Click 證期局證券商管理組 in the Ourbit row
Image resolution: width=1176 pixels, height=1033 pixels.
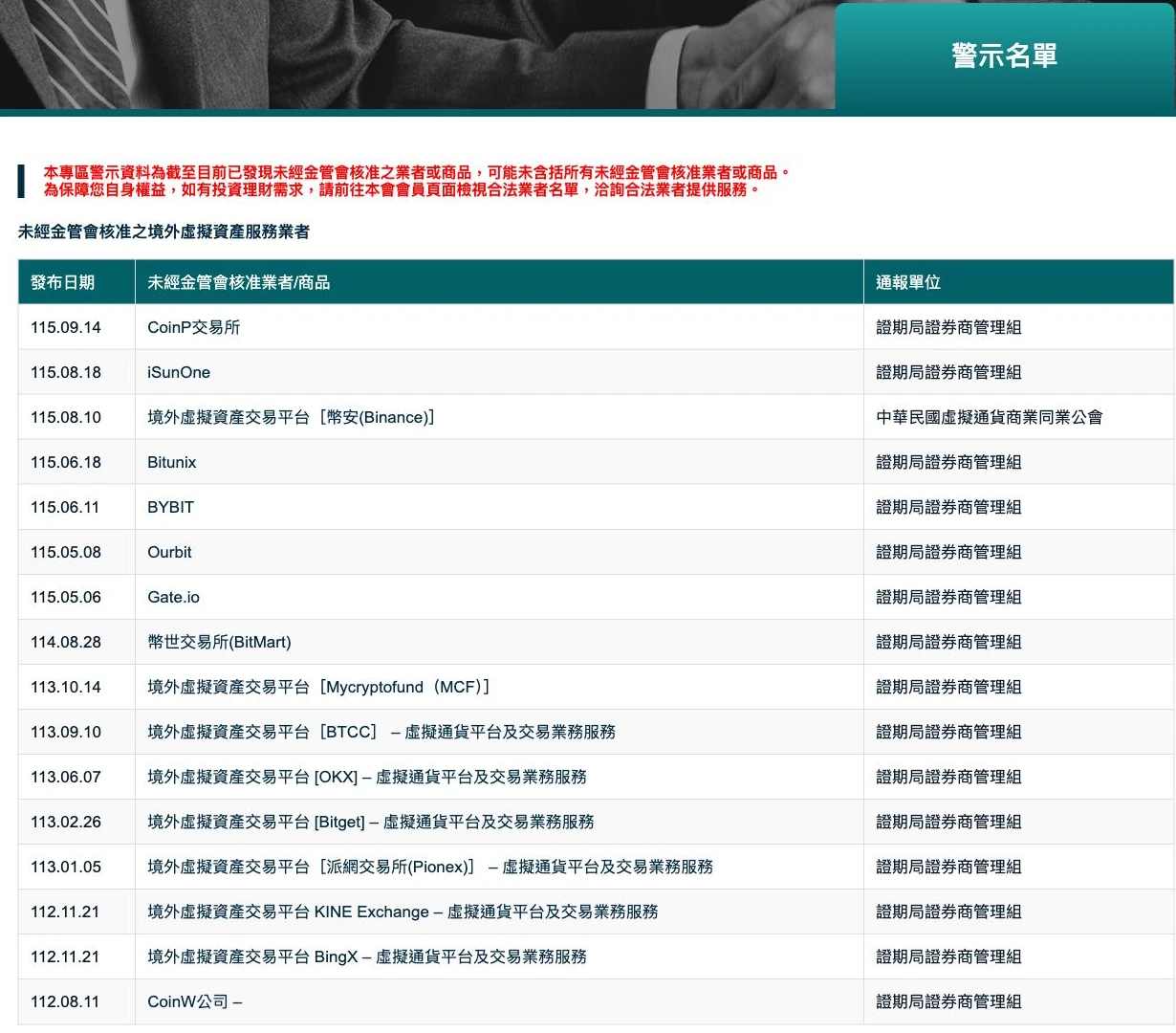[x=949, y=552]
